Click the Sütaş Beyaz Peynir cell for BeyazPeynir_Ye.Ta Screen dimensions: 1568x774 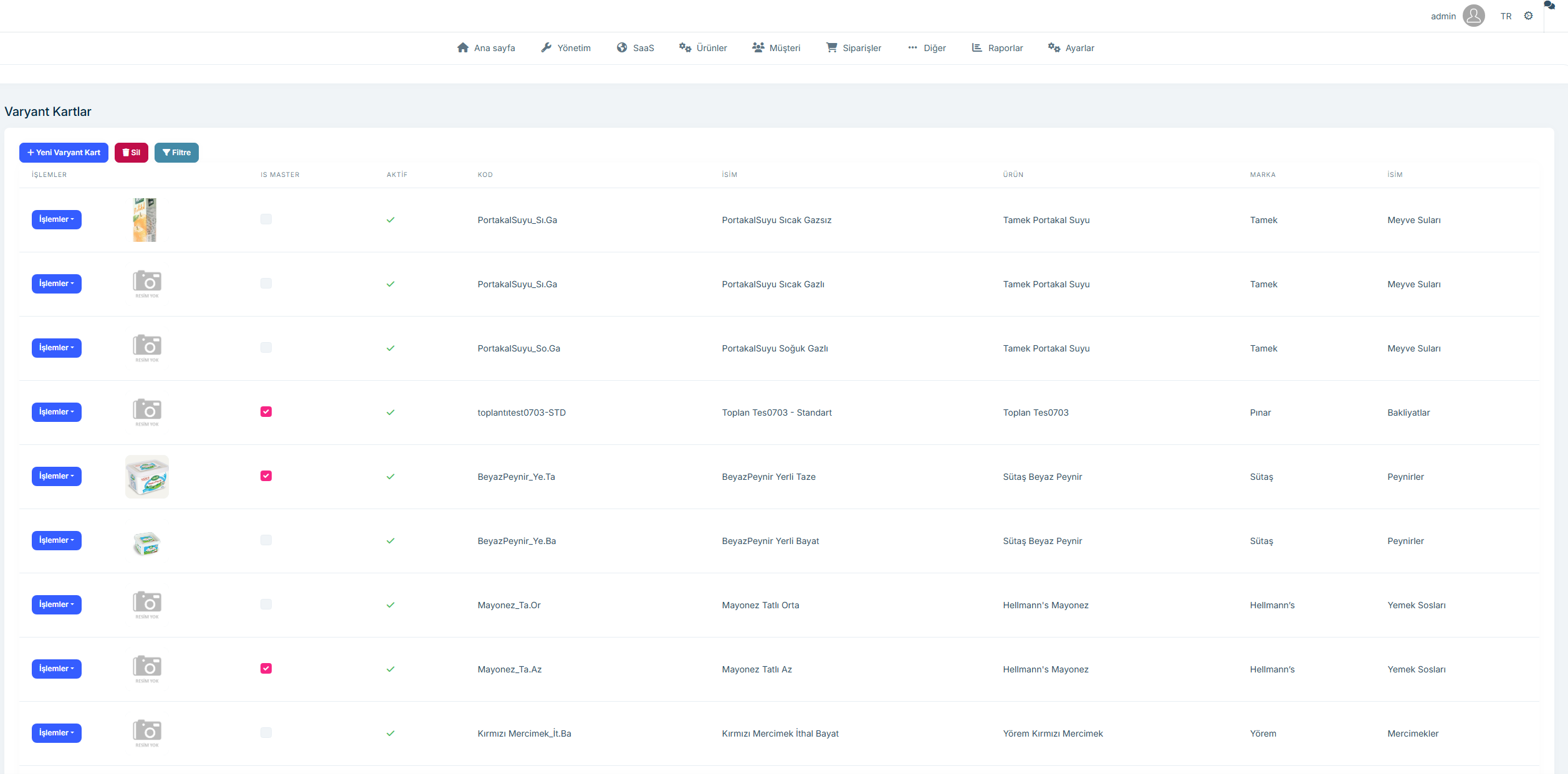click(1043, 477)
